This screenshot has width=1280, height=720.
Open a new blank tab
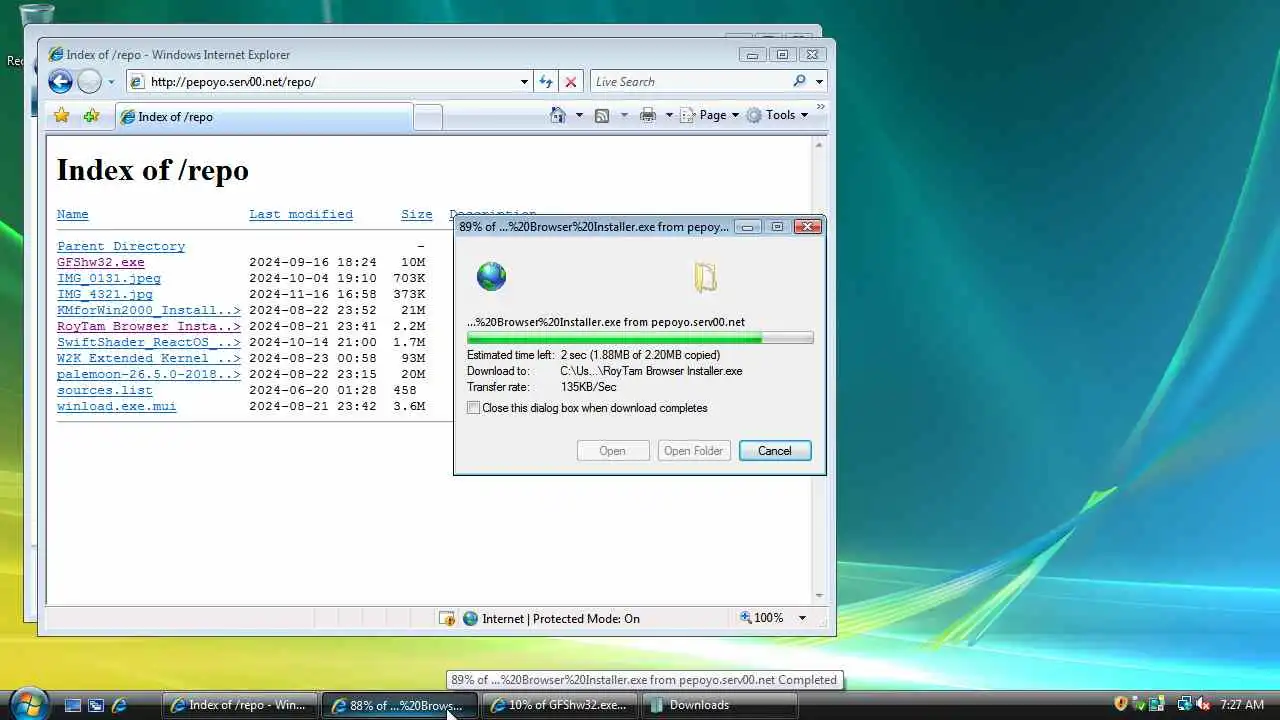pyautogui.click(x=428, y=117)
